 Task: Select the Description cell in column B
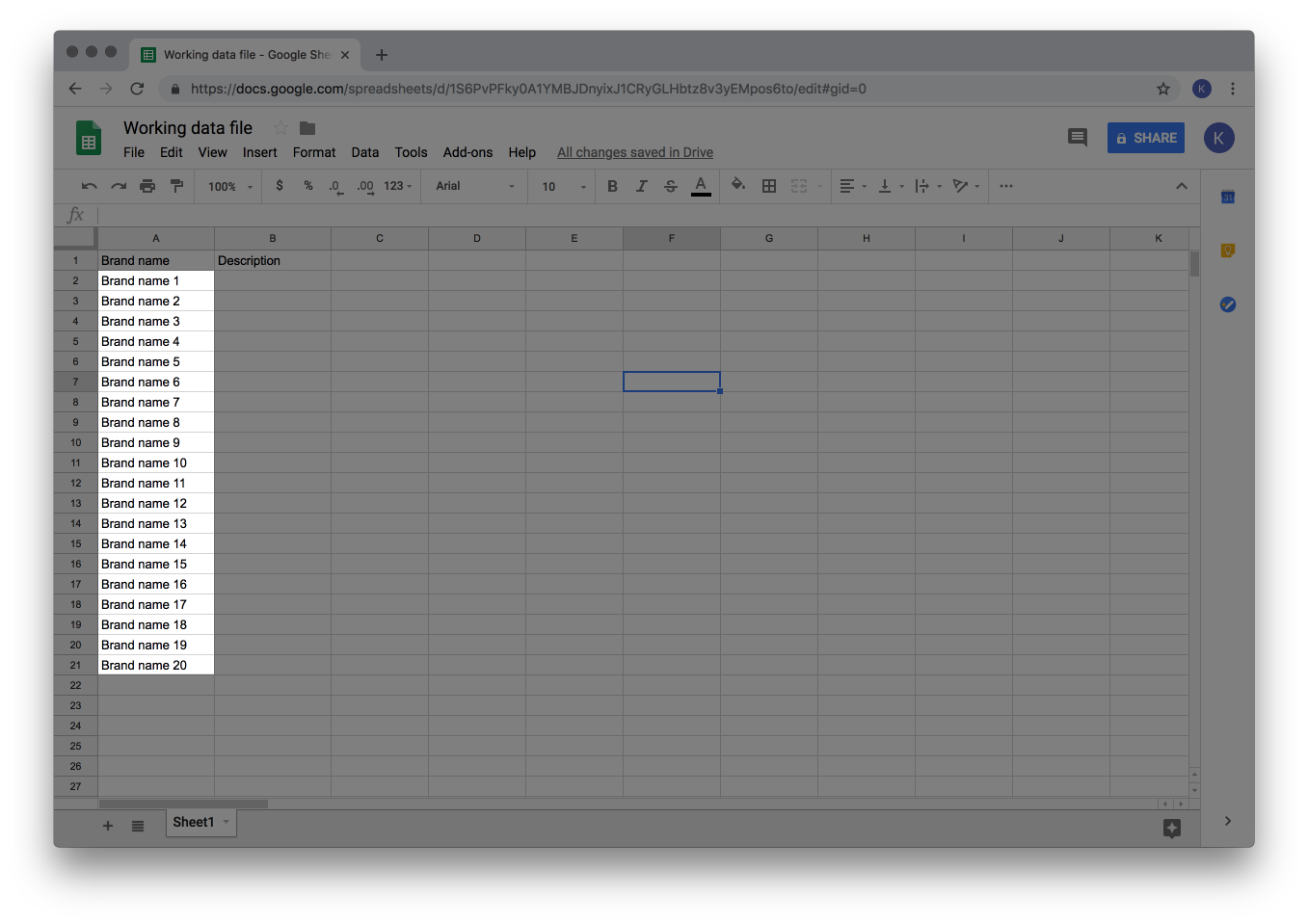pos(273,260)
